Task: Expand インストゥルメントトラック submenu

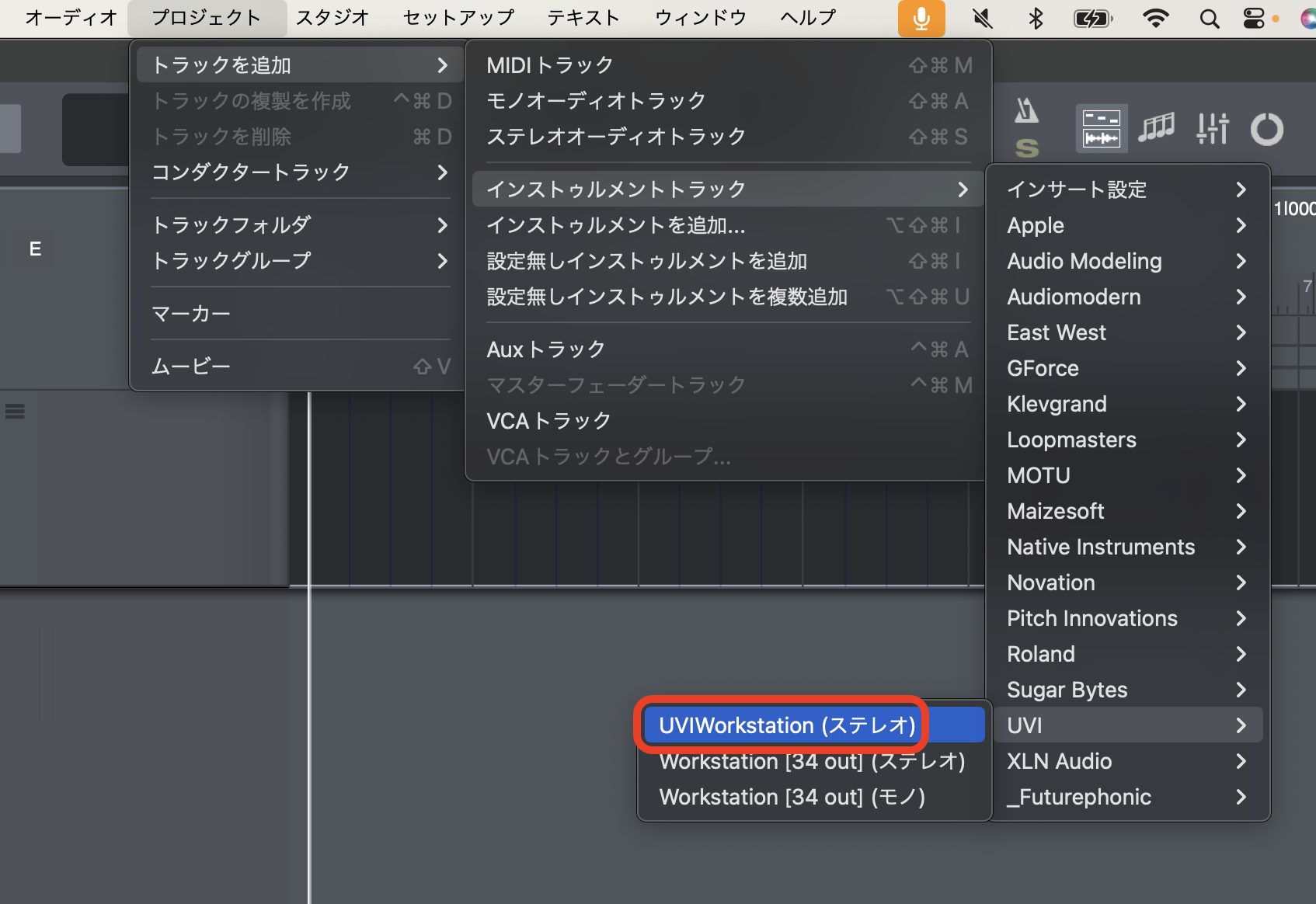Action: (729, 189)
